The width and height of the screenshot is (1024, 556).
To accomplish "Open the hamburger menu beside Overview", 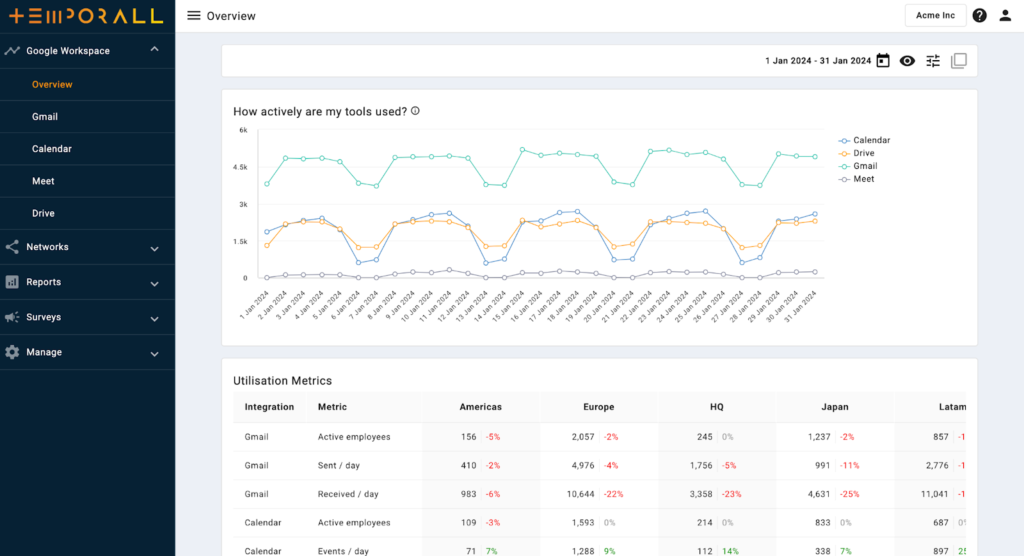I will tap(193, 16).
